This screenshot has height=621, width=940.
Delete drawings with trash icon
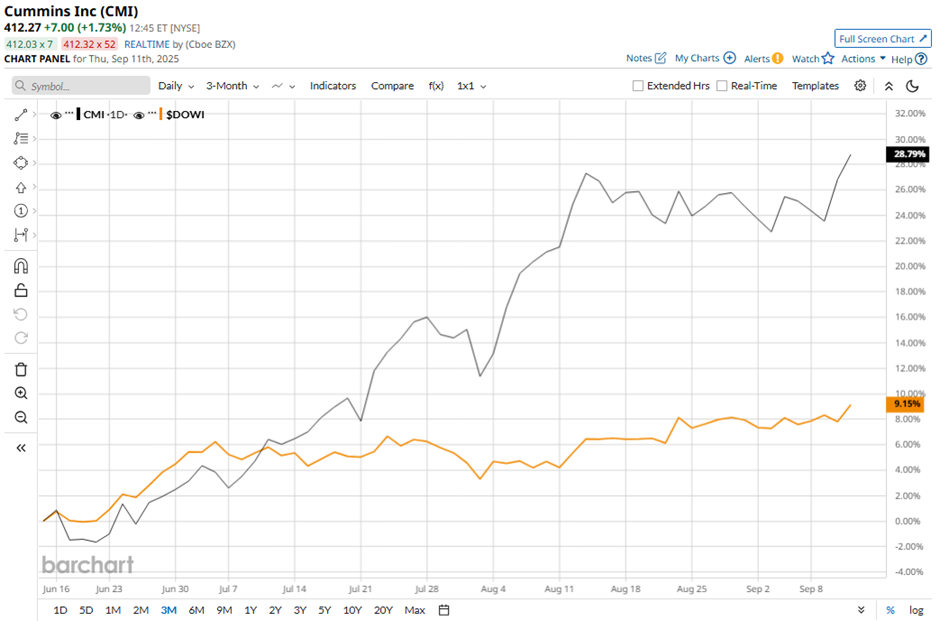point(20,369)
